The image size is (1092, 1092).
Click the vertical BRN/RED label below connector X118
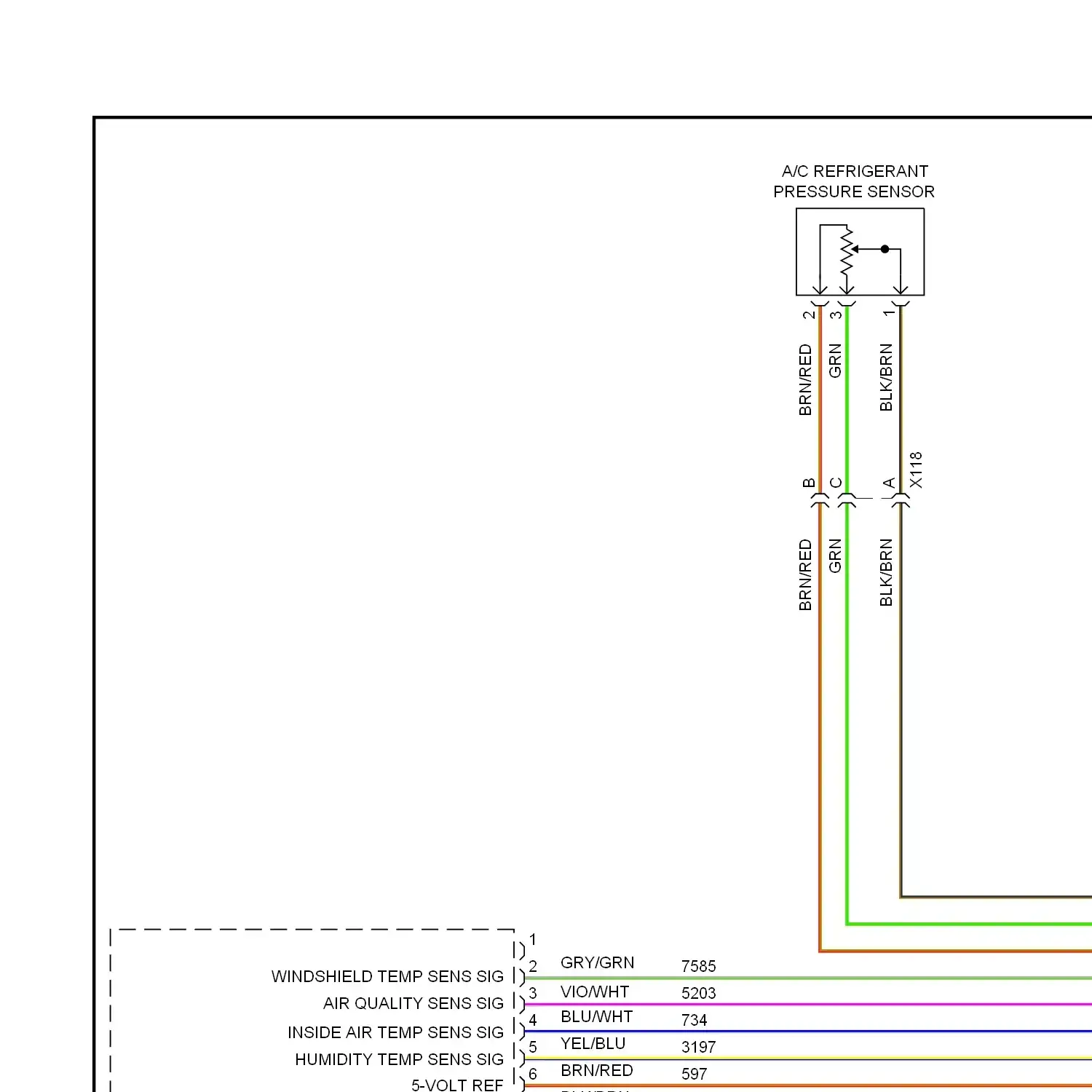(x=805, y=574)
